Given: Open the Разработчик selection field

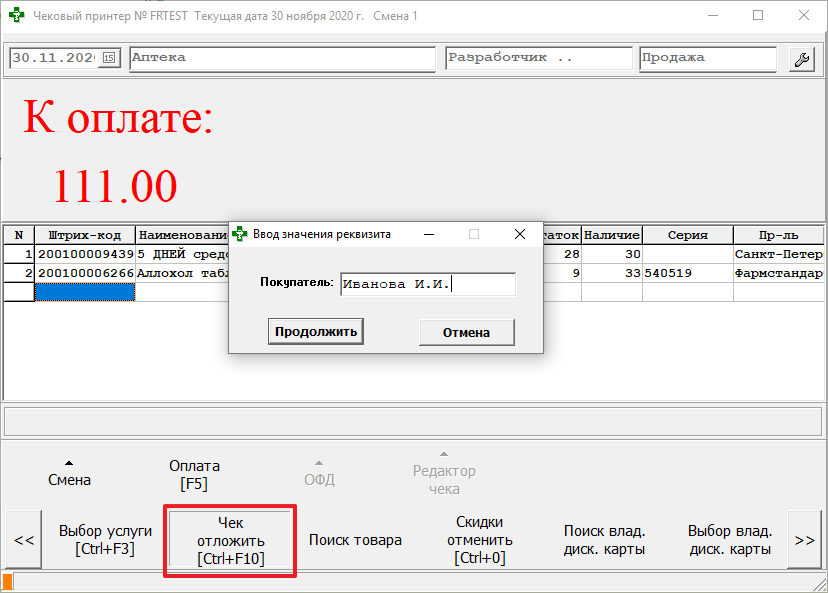Looking at the screenshot, I should tap(537, 58).
